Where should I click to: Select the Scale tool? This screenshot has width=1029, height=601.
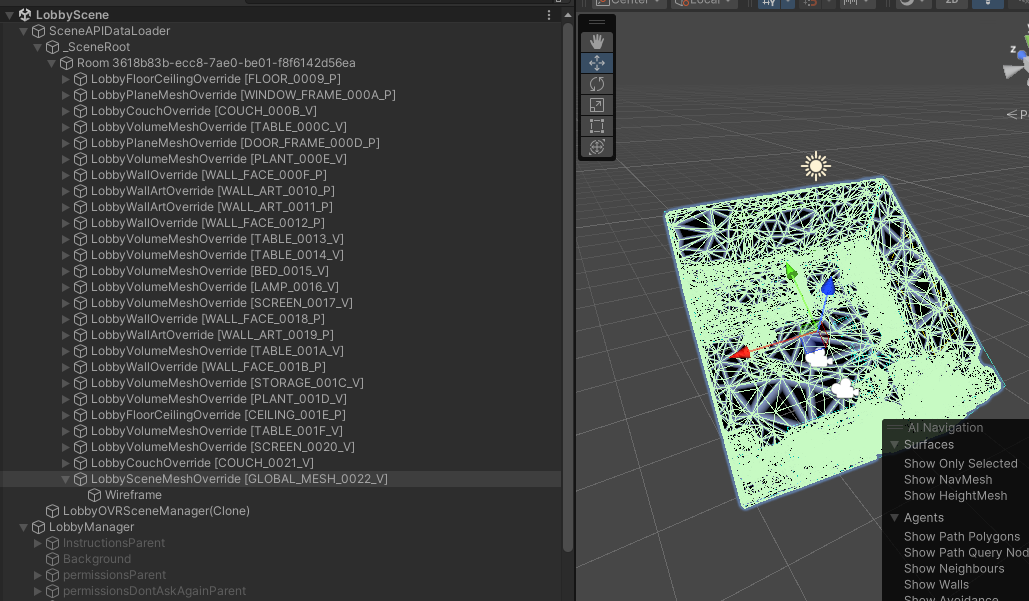click(596, 104)
